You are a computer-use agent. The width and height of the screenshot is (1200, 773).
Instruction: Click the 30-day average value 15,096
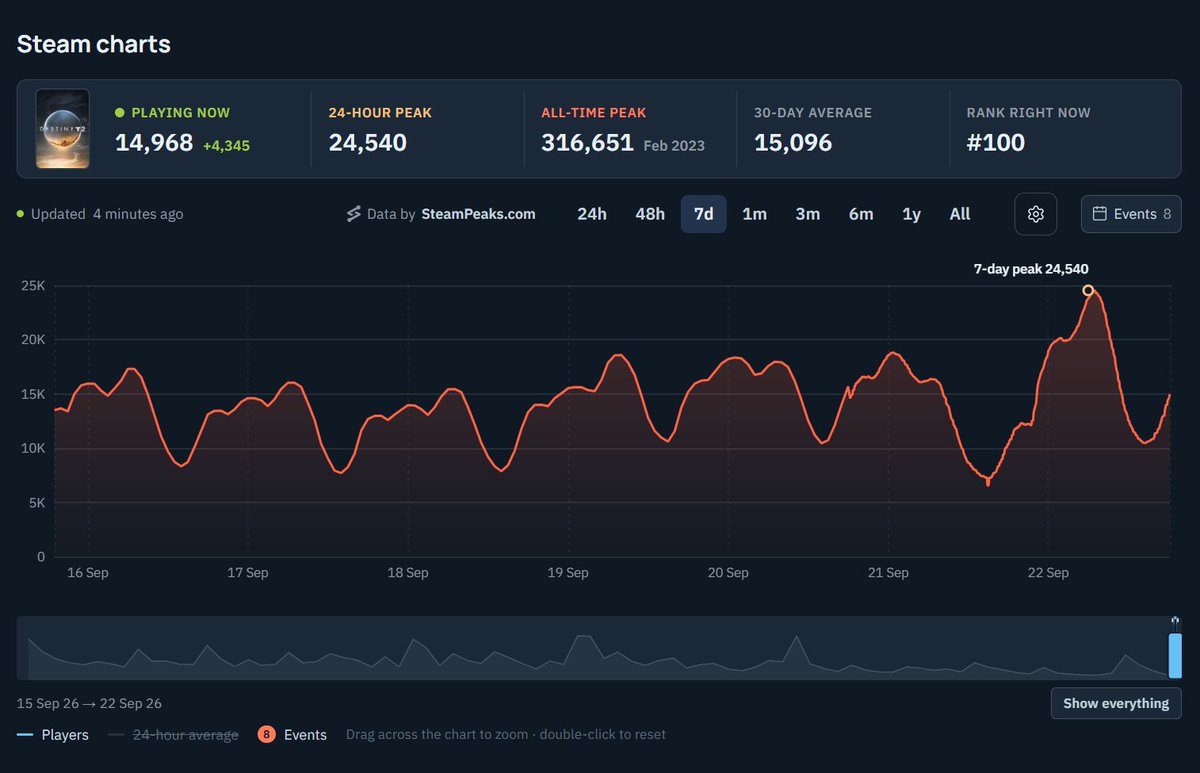coord(793,143)
